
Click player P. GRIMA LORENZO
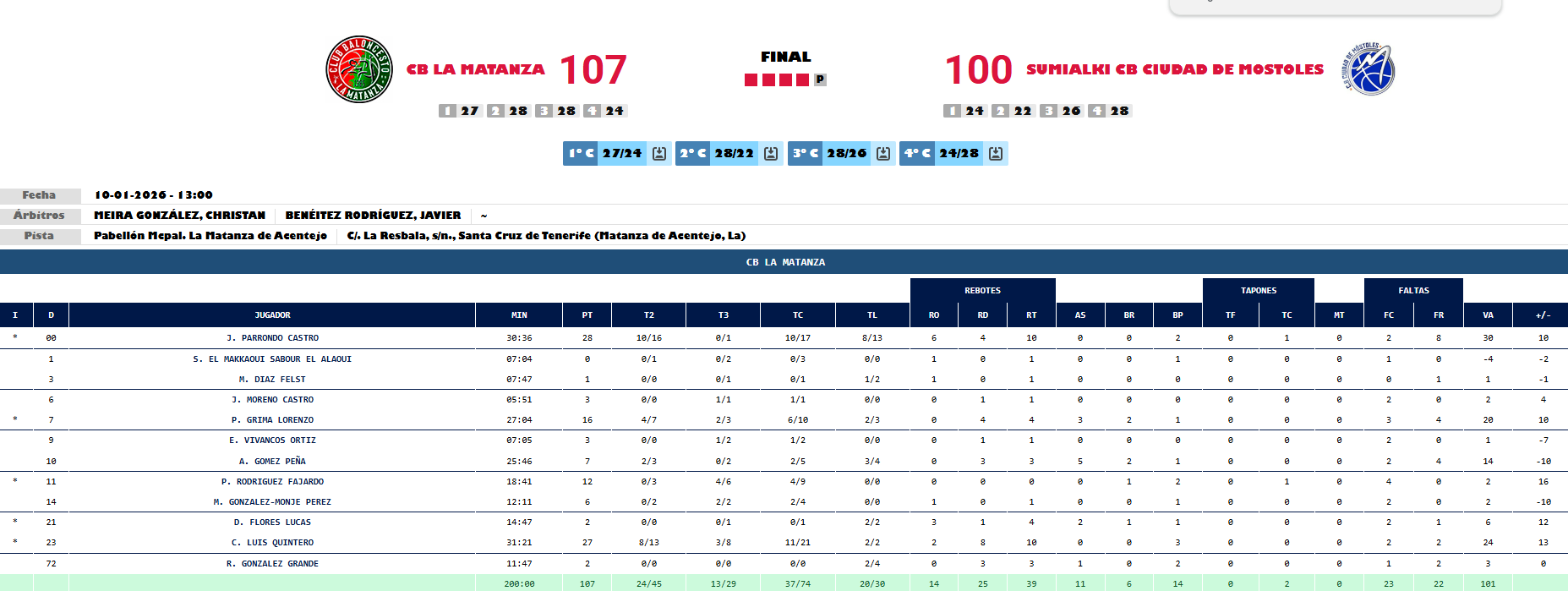(272, 420)
